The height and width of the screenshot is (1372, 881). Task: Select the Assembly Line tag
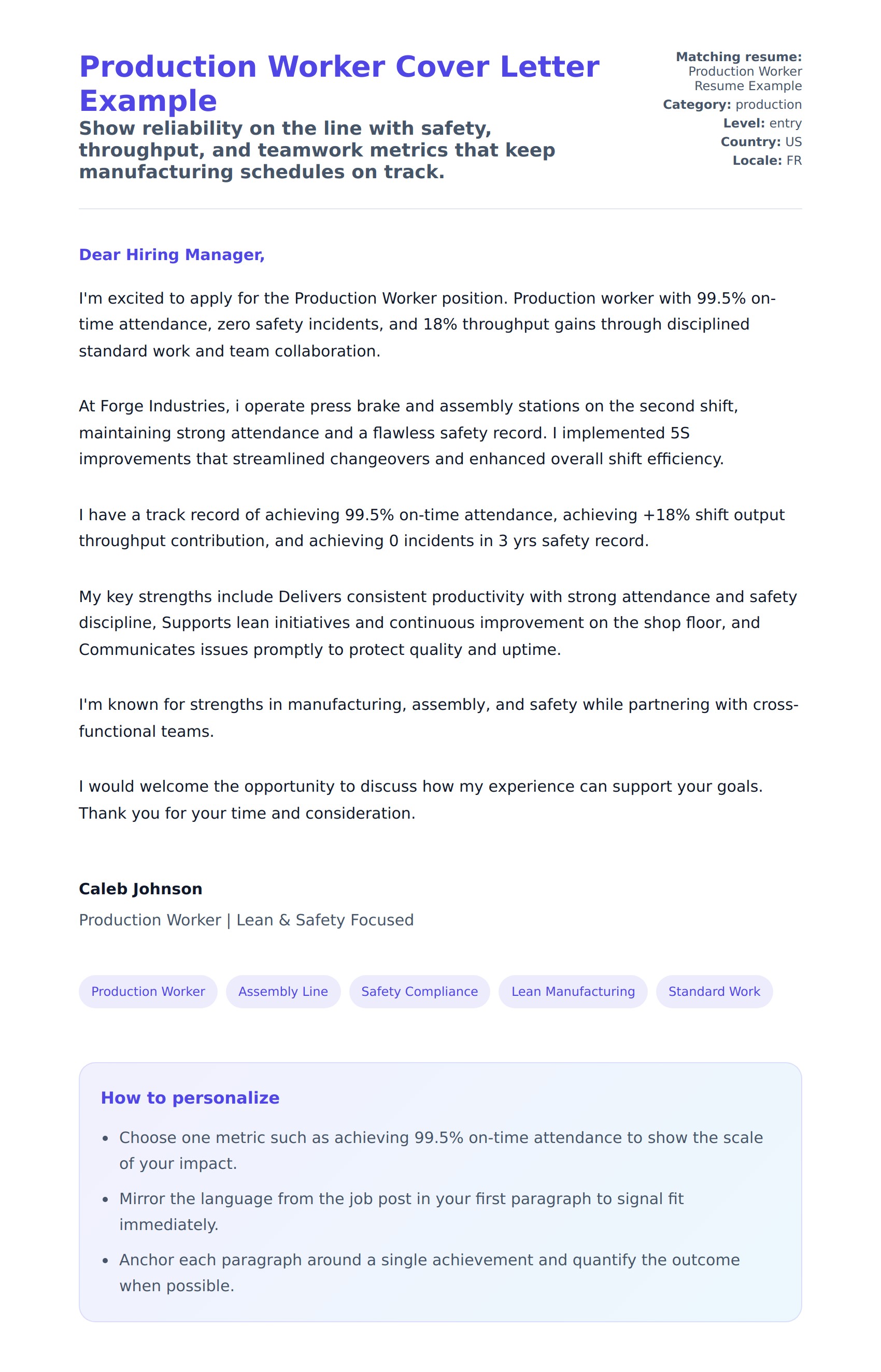pyautogui.click(x=283, y=991)
